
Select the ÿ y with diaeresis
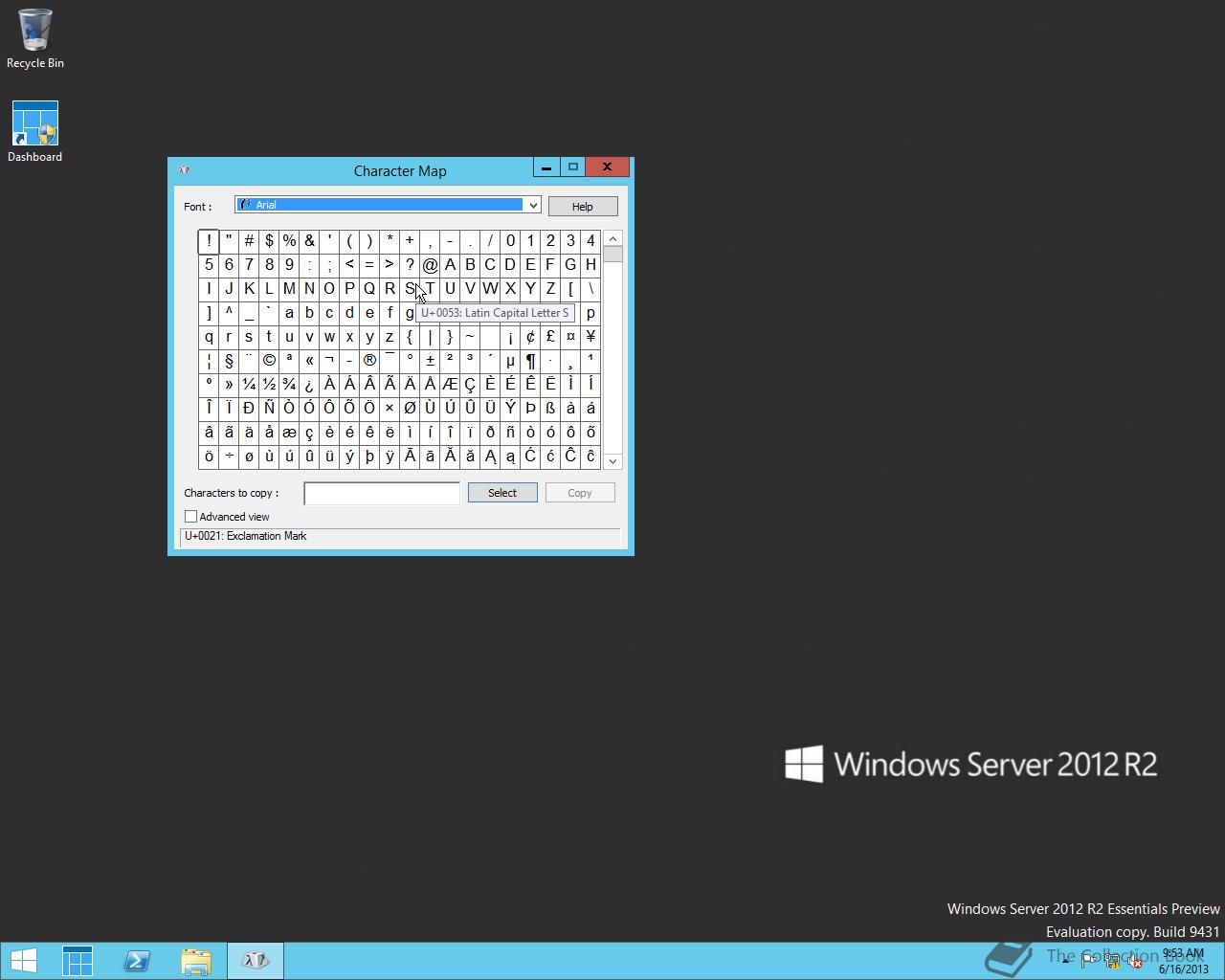pos(390,457)
